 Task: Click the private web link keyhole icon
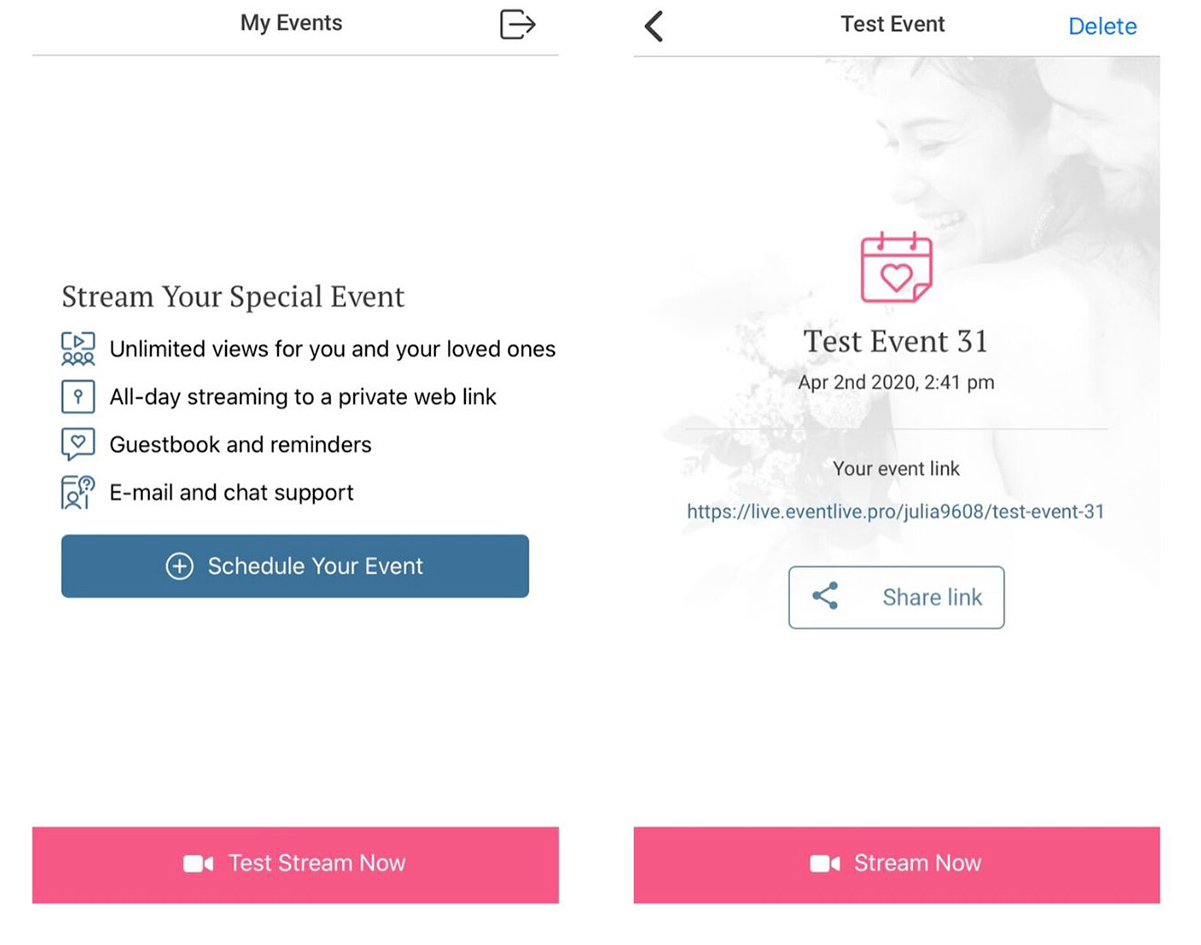[x=78, y=397]
